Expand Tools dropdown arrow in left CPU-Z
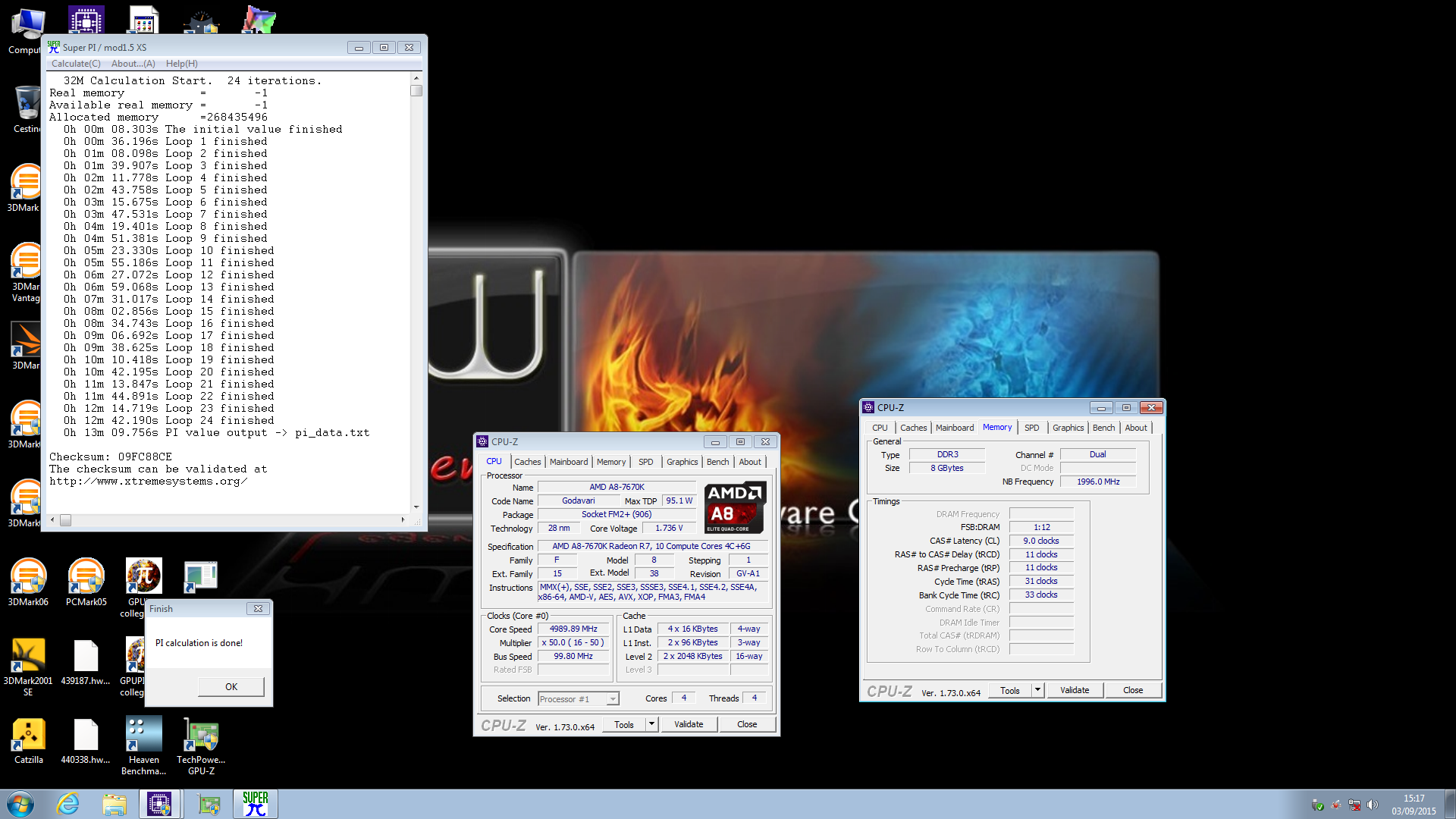Viewport: 1456px width, 819px height. pos(651,724)
